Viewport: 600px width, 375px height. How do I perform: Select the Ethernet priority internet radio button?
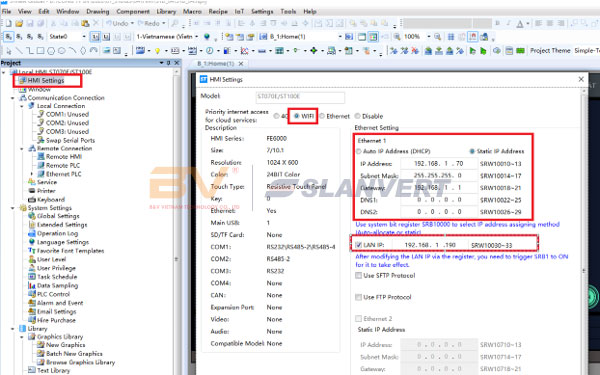point(322,116)
